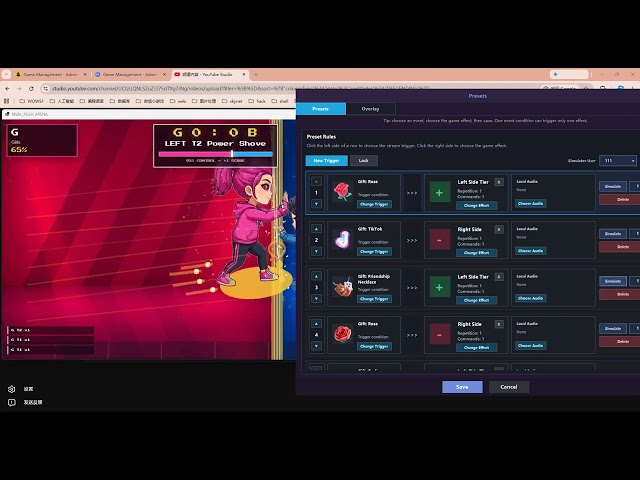This screenshot has width=640, height=480.
Task: Change Trigger for the TikTok gift rule
Action: click(x=374, y=251)
